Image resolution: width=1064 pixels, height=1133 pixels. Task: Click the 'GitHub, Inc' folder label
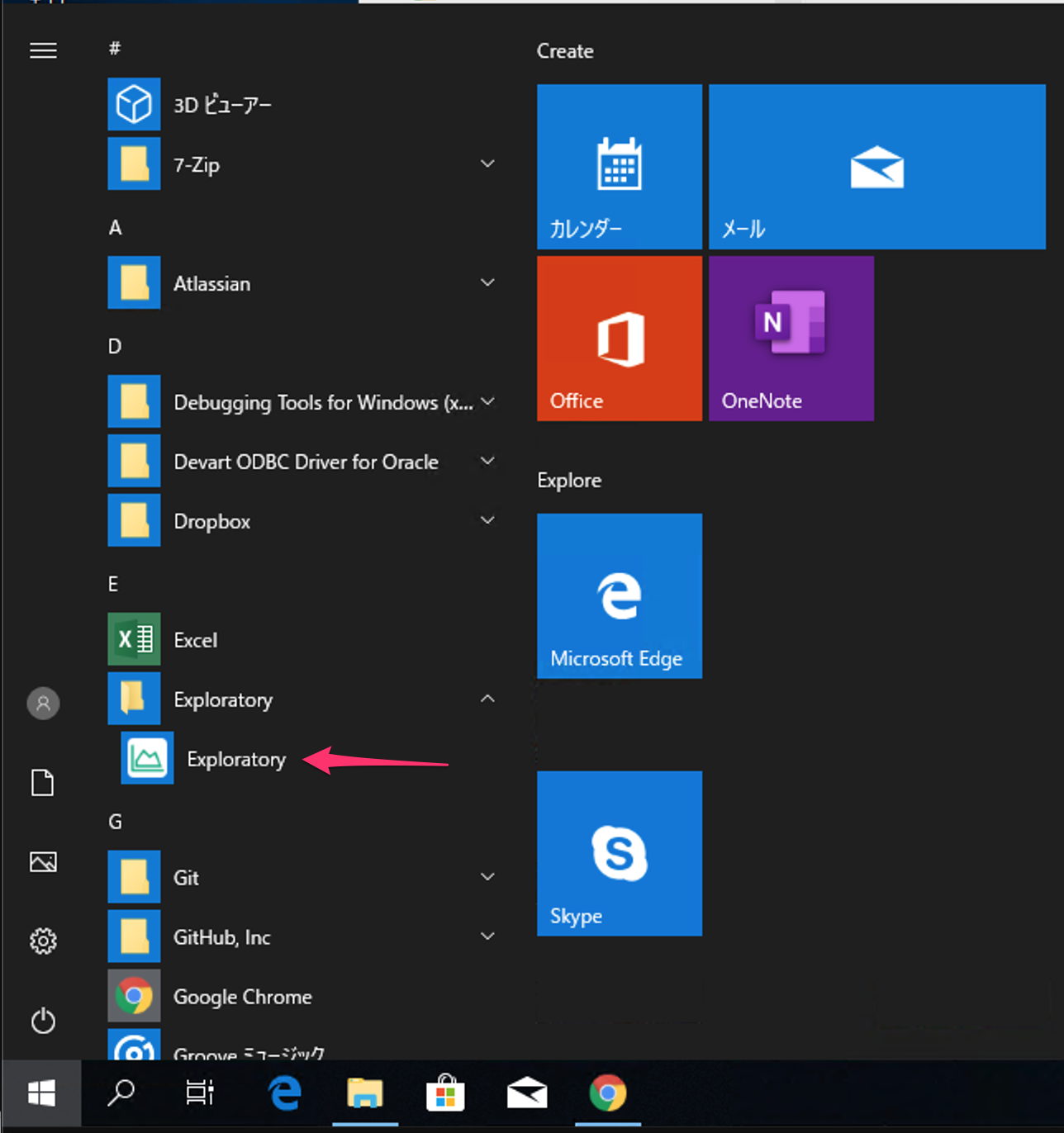coord(222,937)
